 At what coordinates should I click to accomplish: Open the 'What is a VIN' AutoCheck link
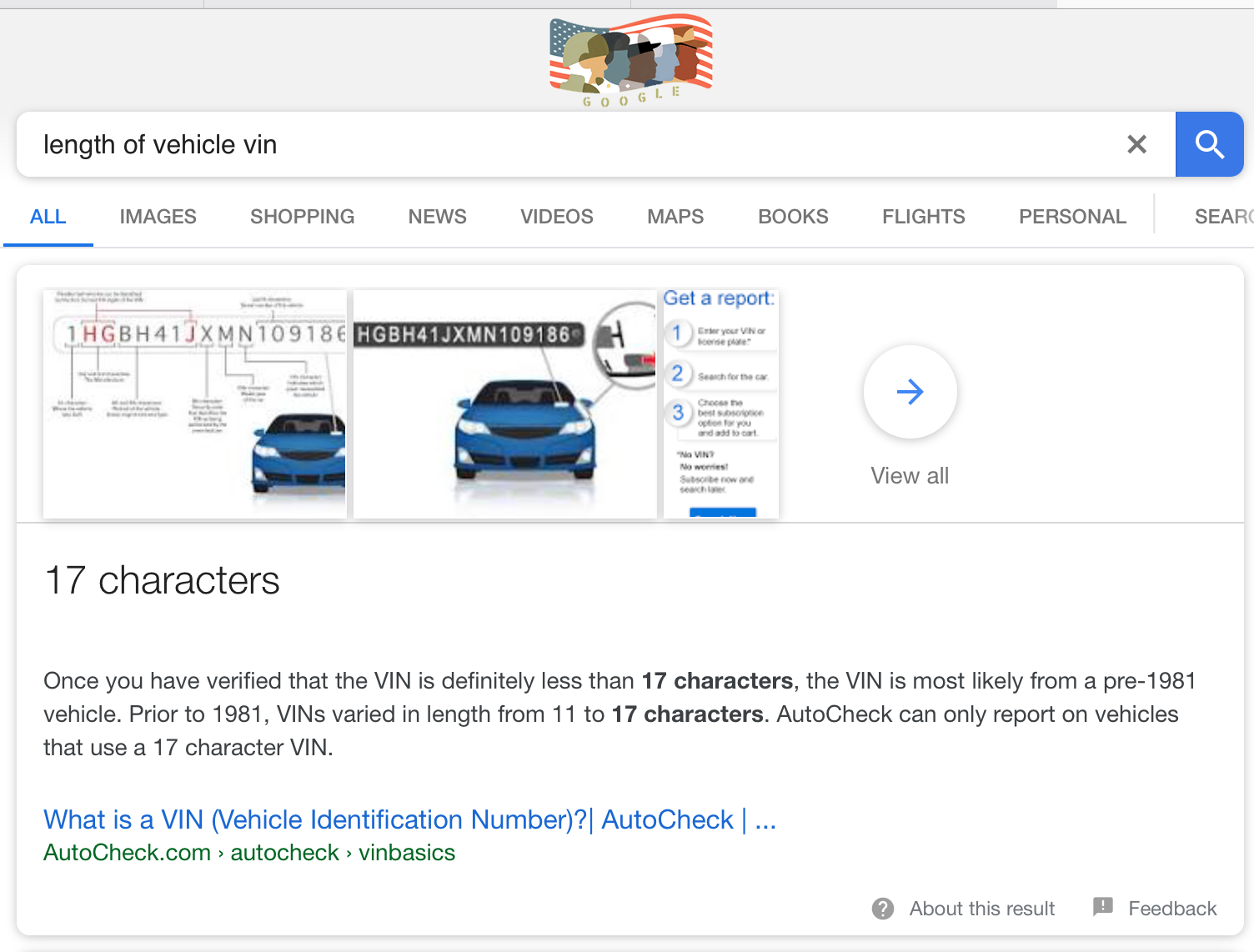(410, 819)
